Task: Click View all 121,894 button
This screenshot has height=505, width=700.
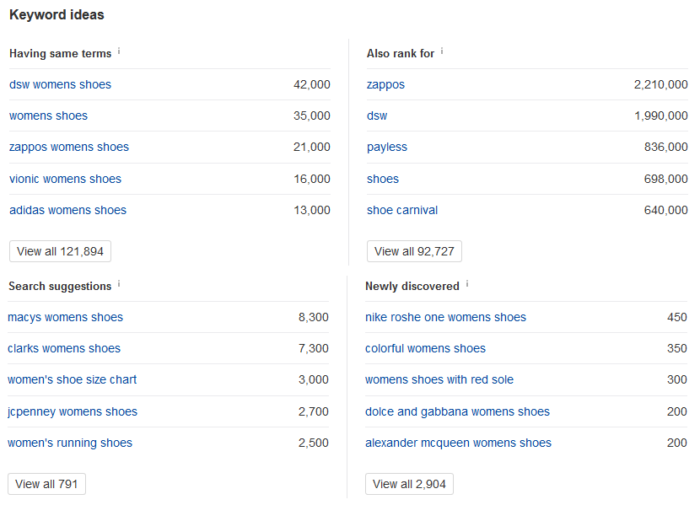Action: (x=60, y=251)
